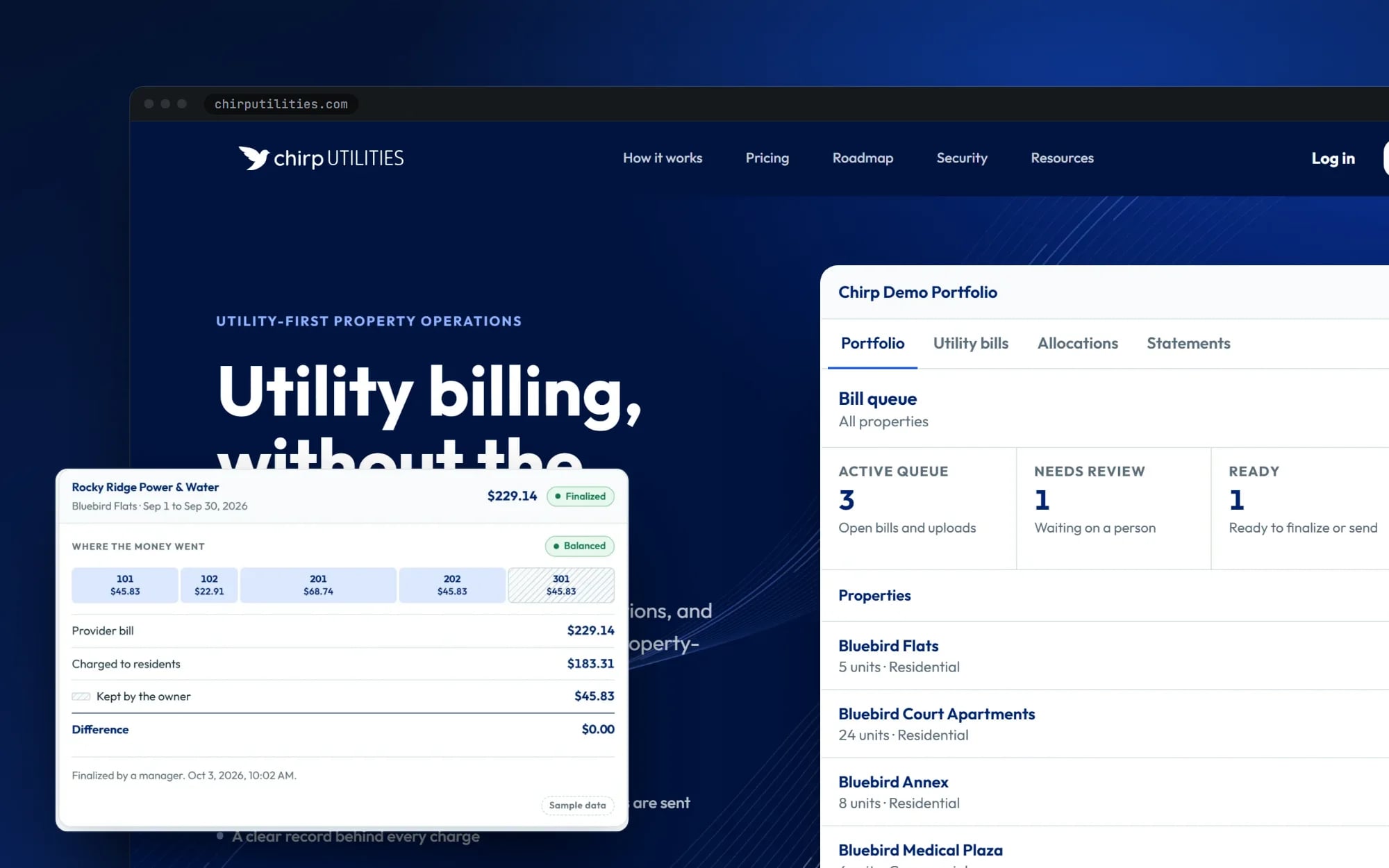Go to the Pricing page
The width and height of the screenshot is (1389, 868).
pyautogui.click(x=767, y=158)
